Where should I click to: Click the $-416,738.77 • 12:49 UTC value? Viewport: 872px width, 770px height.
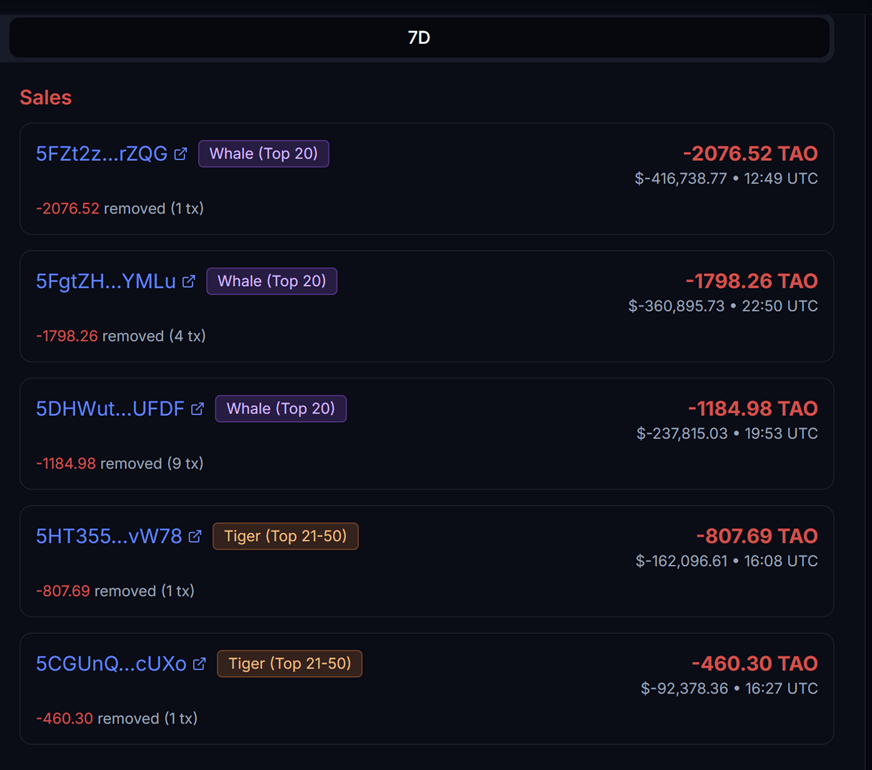(x=726, y=178)
